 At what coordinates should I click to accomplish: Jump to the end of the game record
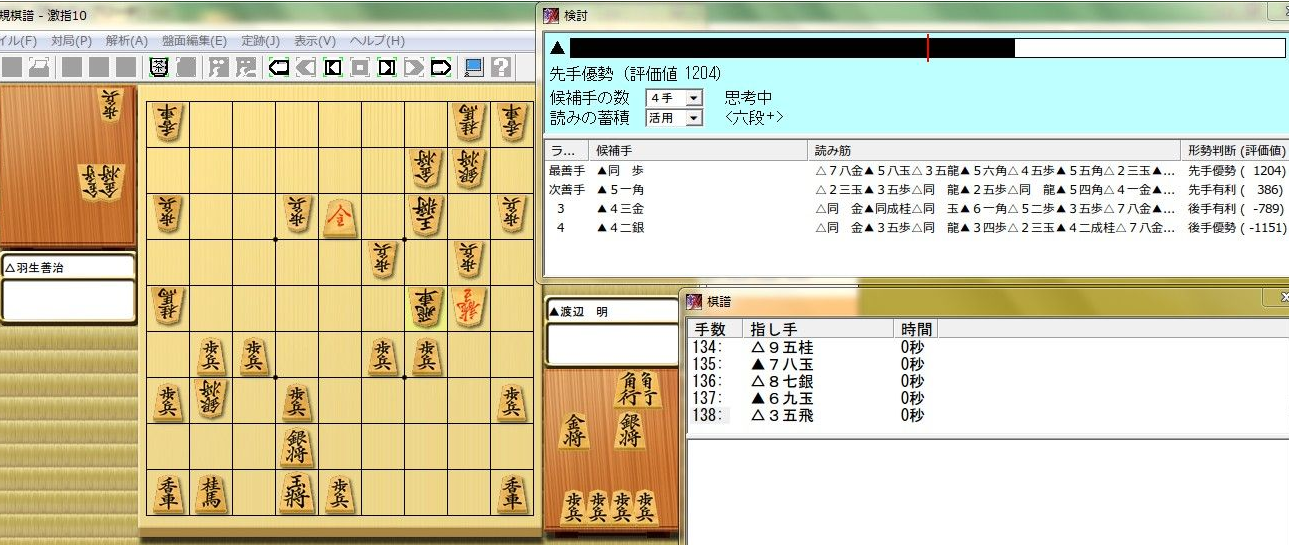pyautogui.click(x=441, y=67)
